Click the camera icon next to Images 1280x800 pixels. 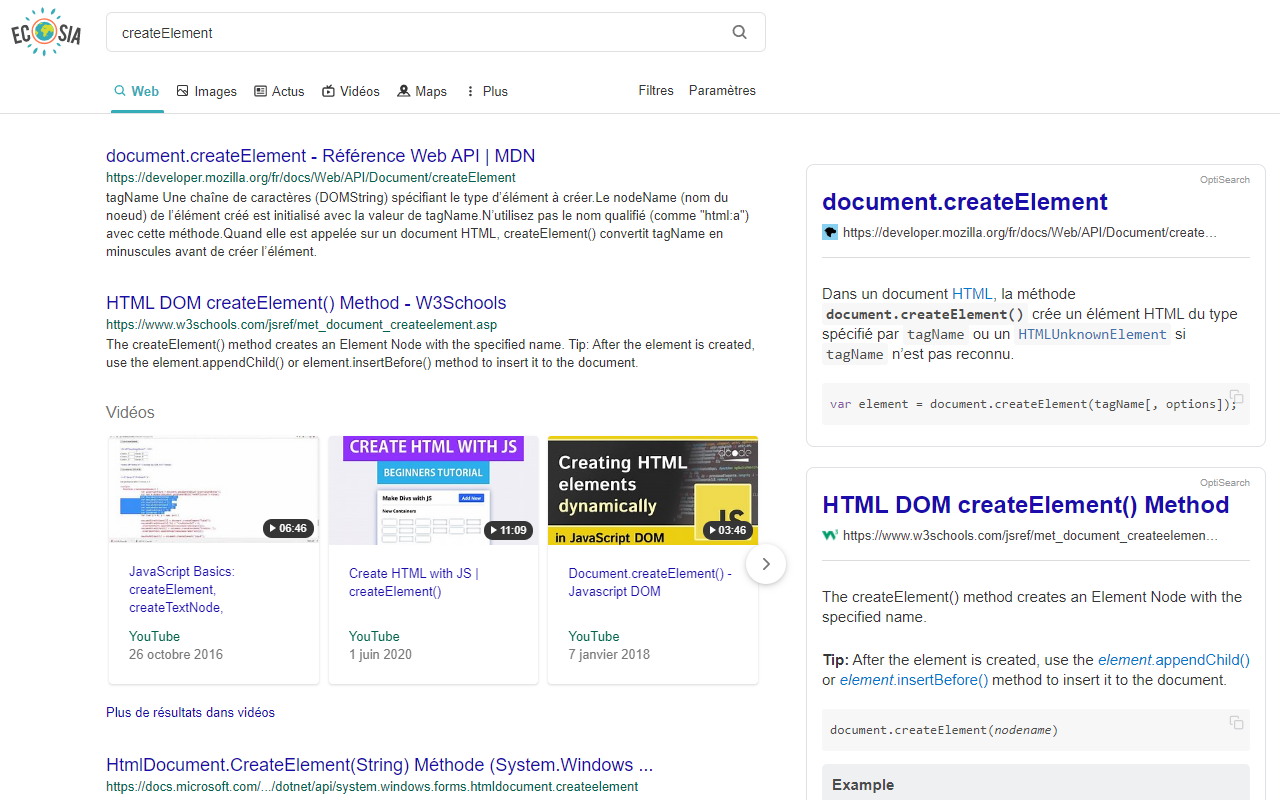coord(180,90)
